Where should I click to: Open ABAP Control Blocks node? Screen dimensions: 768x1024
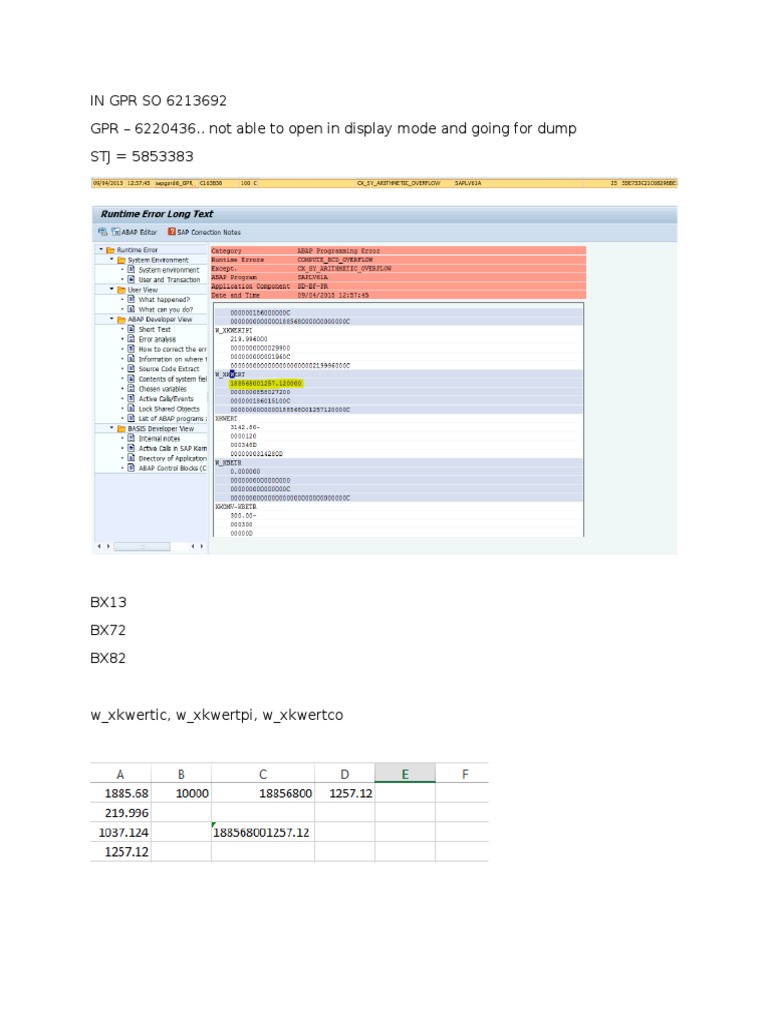click(172, 468)
